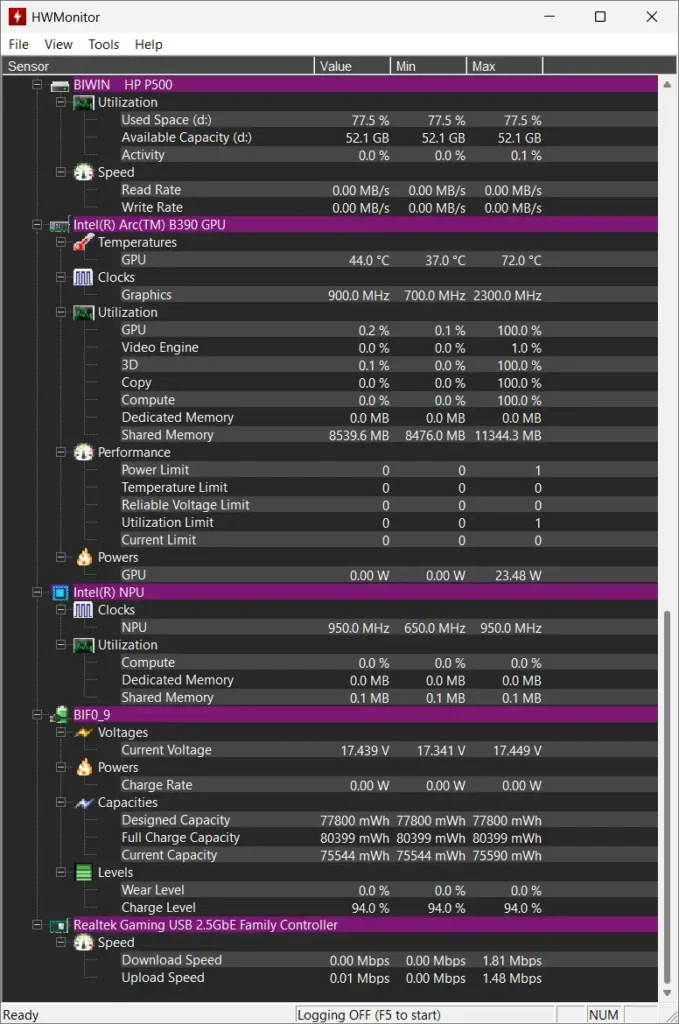Collapse the Realtek Gaming USB controller node
Viewport: 679px width, 1024px height.
(37, 925)
